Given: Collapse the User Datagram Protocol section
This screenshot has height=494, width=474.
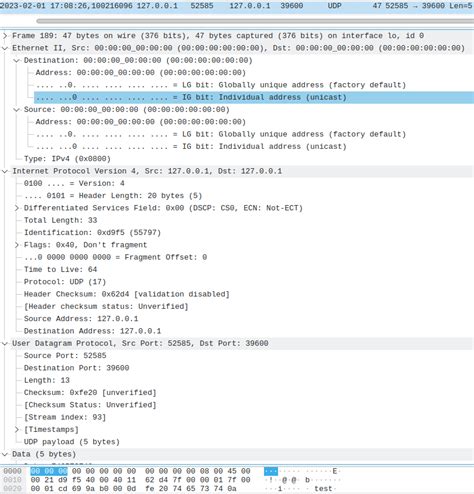Looking at the screenshot, I should pyautogui.click(x=5, y=343).
